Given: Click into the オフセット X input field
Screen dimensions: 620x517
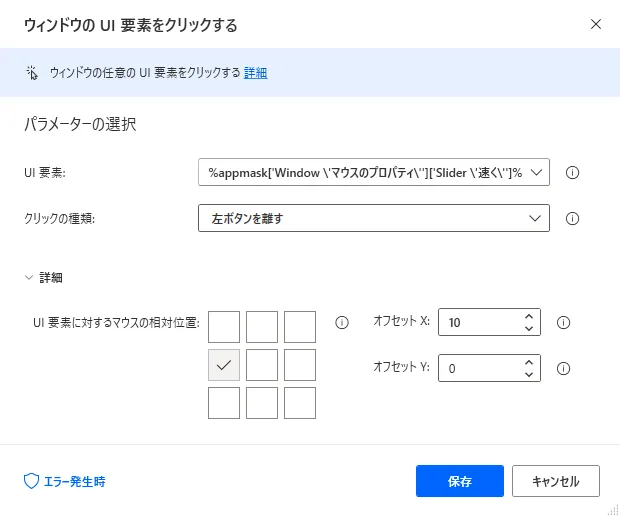Looking at the screenshot, I should 478,322.
